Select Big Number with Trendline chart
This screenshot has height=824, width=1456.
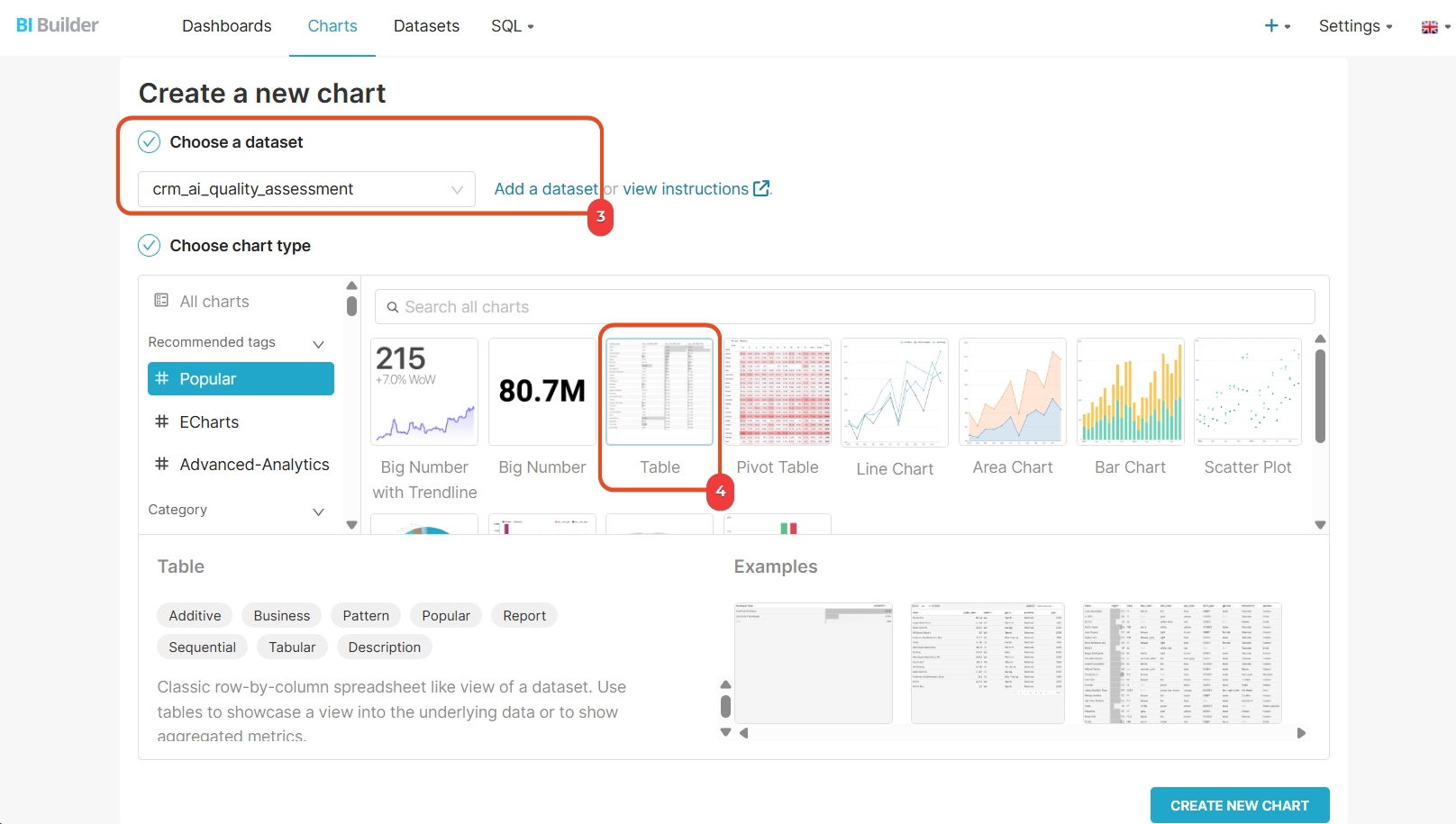coord(424,393)
